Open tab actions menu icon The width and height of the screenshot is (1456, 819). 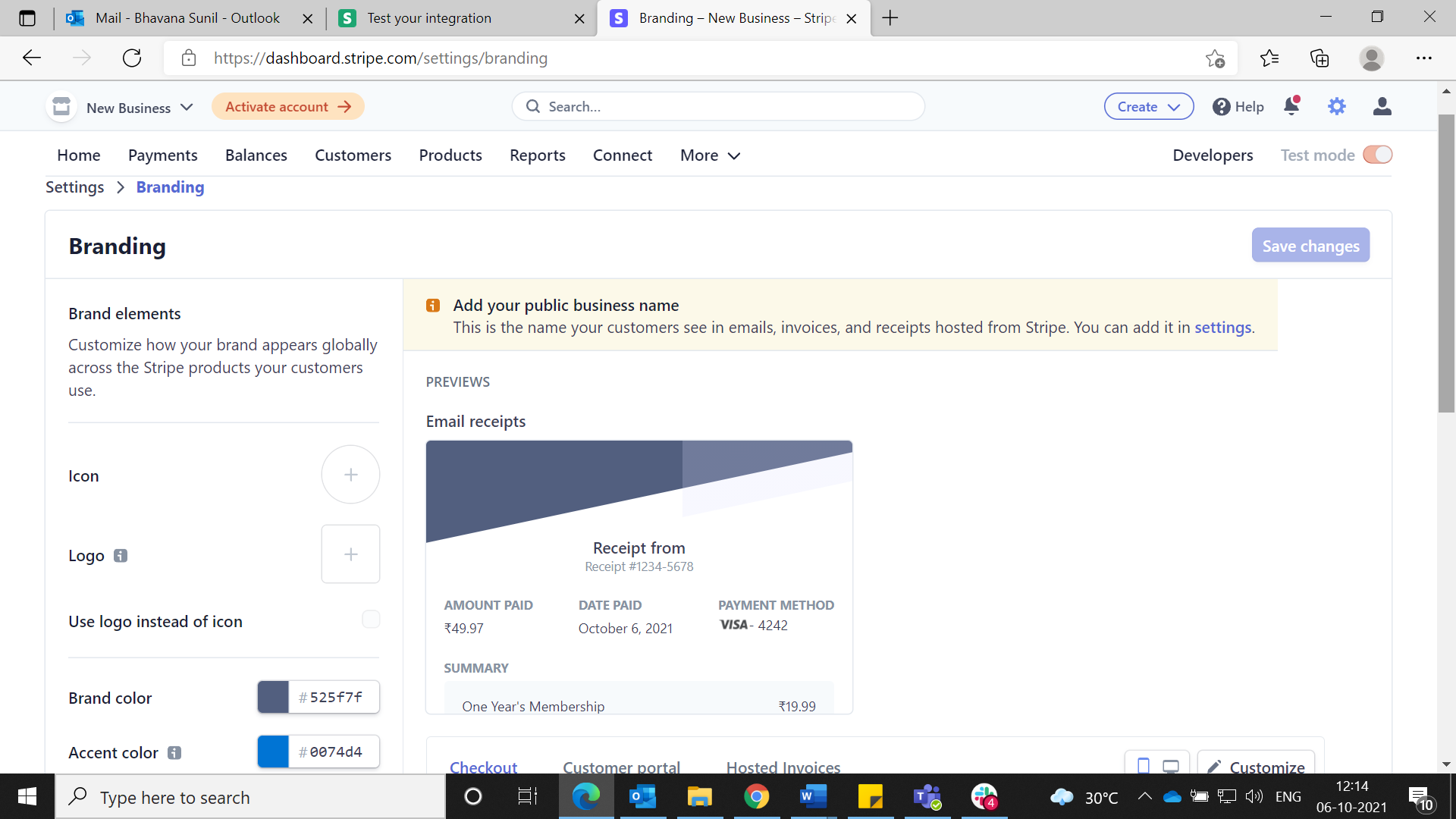pos(27,18)
